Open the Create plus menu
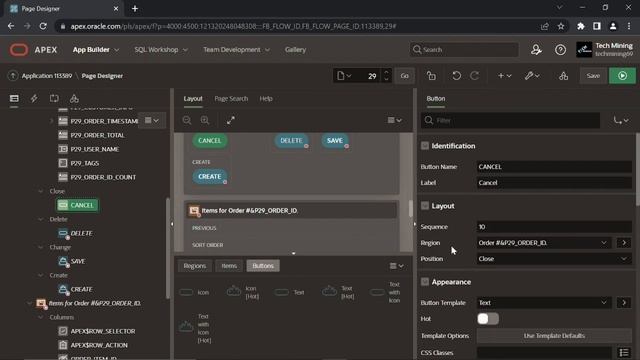 [504, 76]
